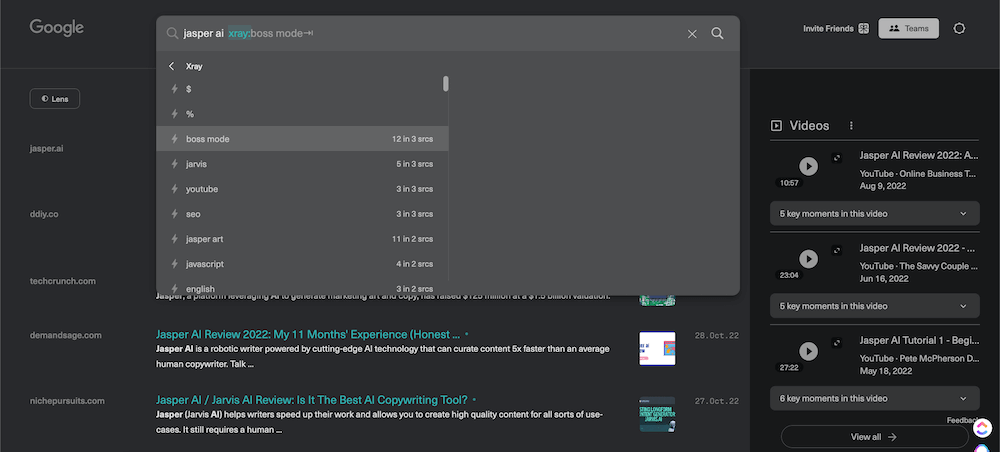Click the techcrunch.com source label
Screen dimensions: 1000x452
point(62,281)
